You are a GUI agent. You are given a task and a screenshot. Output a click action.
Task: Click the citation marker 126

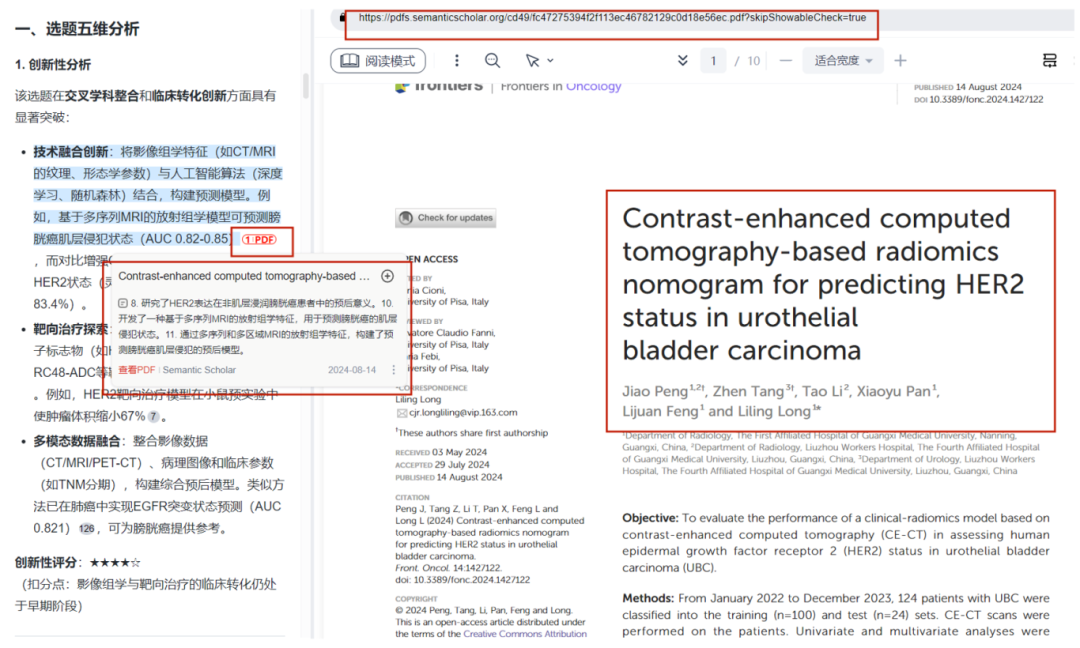click(x=86, y=529)
